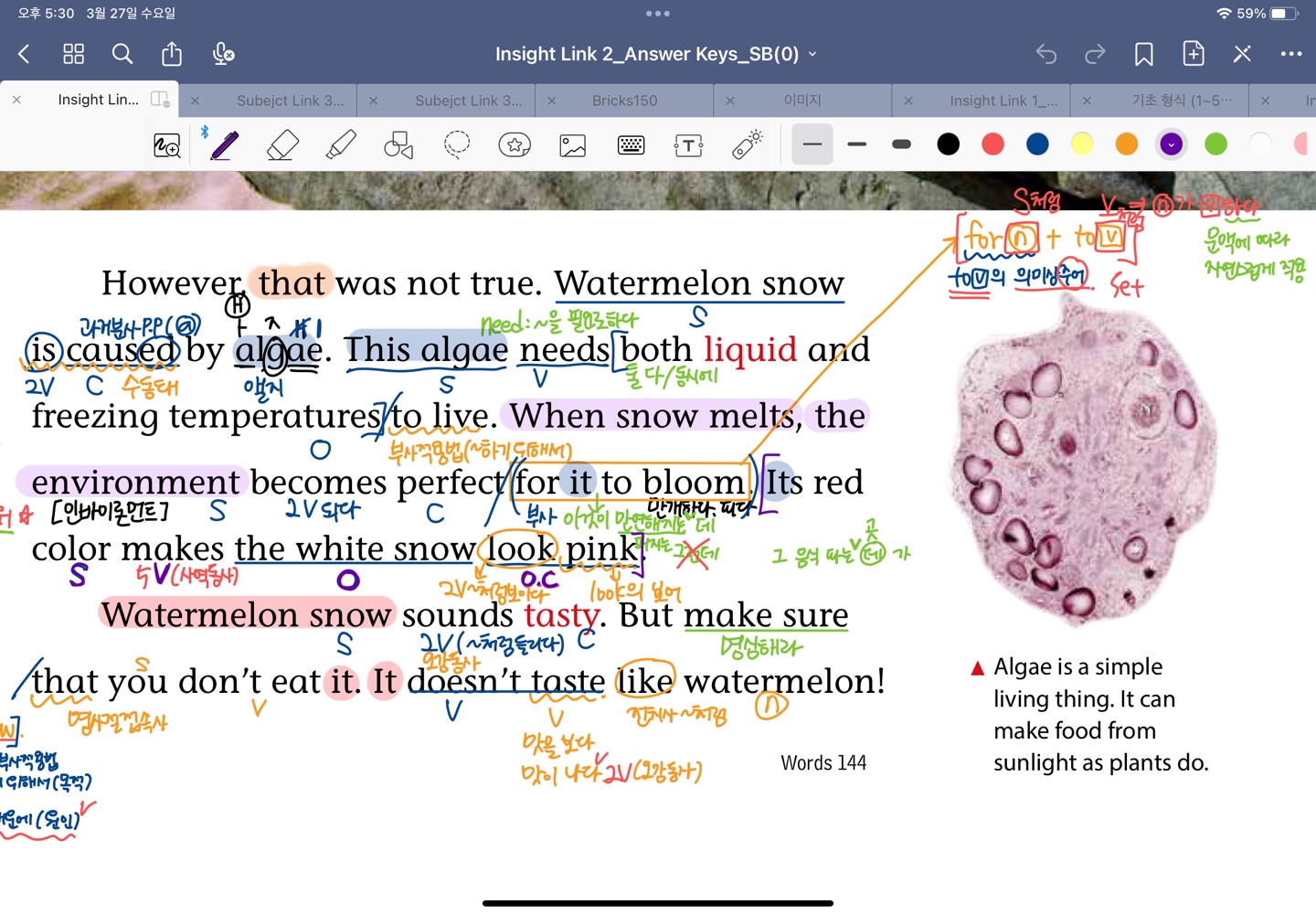
Task: Choose the Lasso selection tool
Action: click(457, 145)
